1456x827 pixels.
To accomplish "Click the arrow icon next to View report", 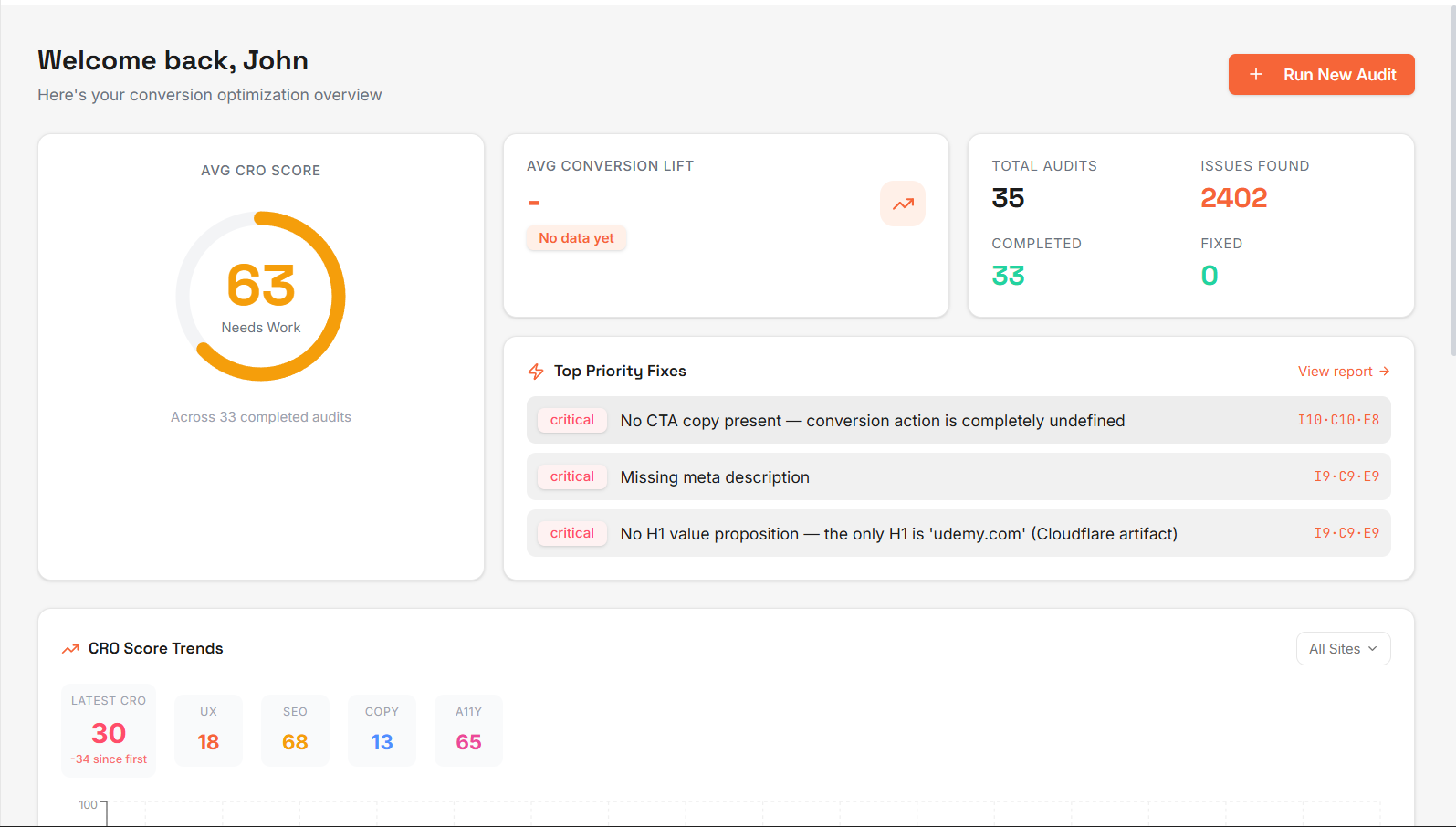I will coord(1385,372).
